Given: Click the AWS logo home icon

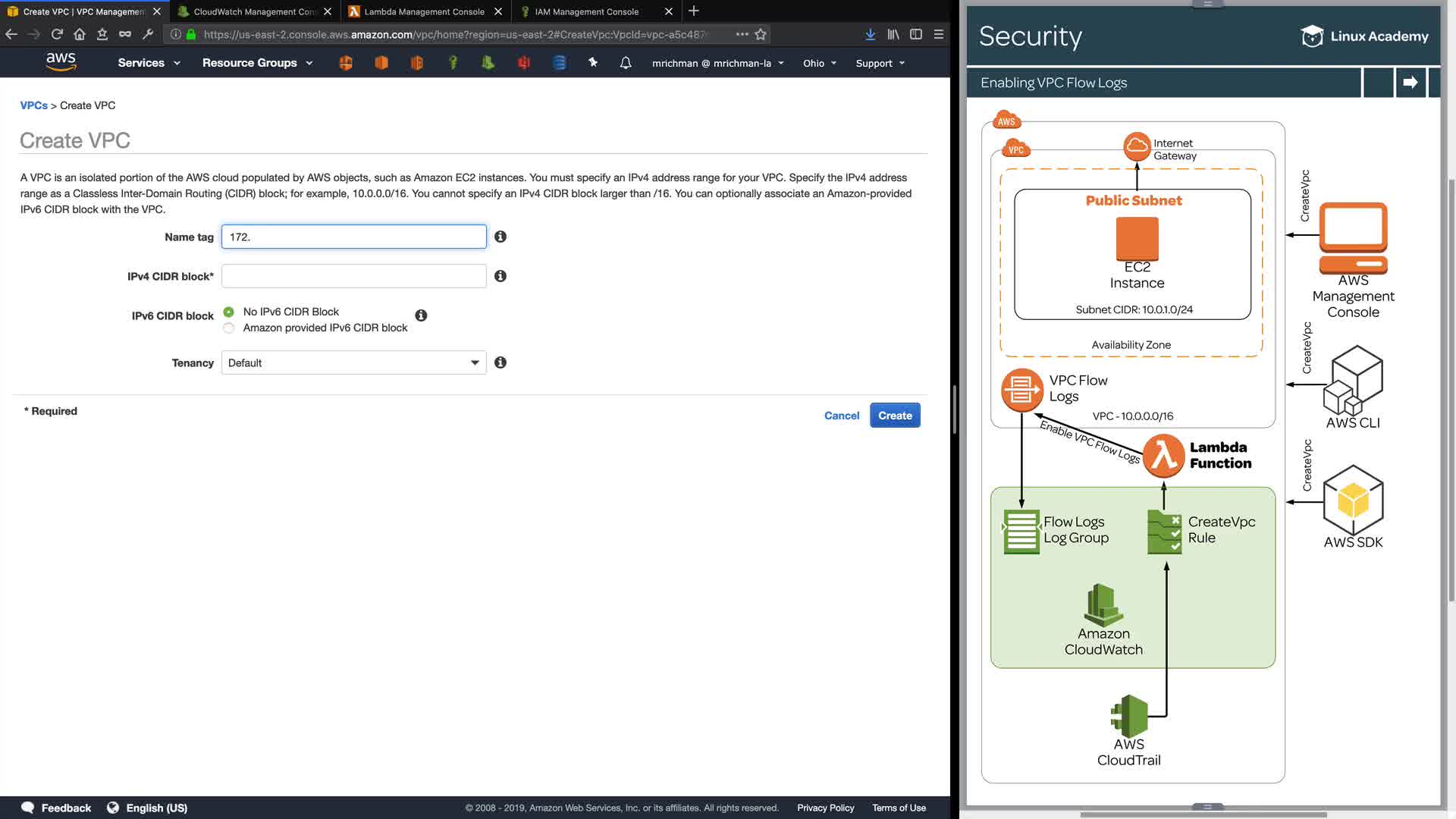Looking at the screenshot, I should click(61, 62).
